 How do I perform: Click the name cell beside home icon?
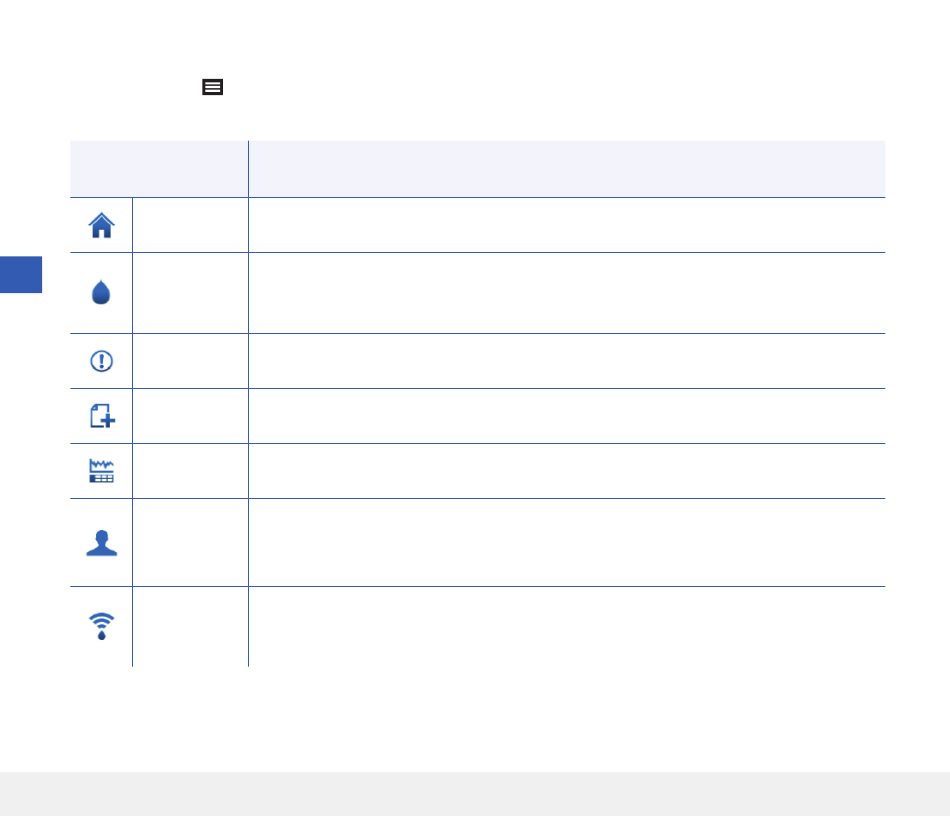pos(190,225)
